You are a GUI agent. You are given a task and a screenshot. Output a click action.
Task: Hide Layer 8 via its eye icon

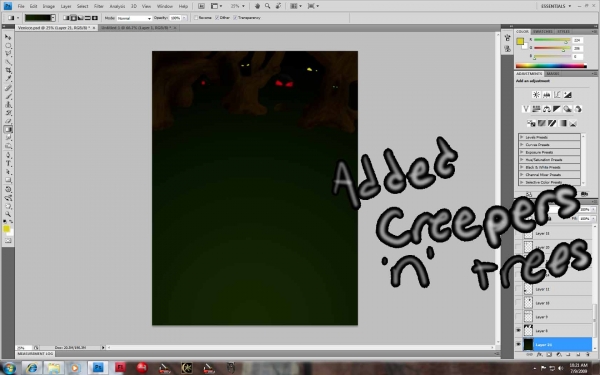[518, 331]
